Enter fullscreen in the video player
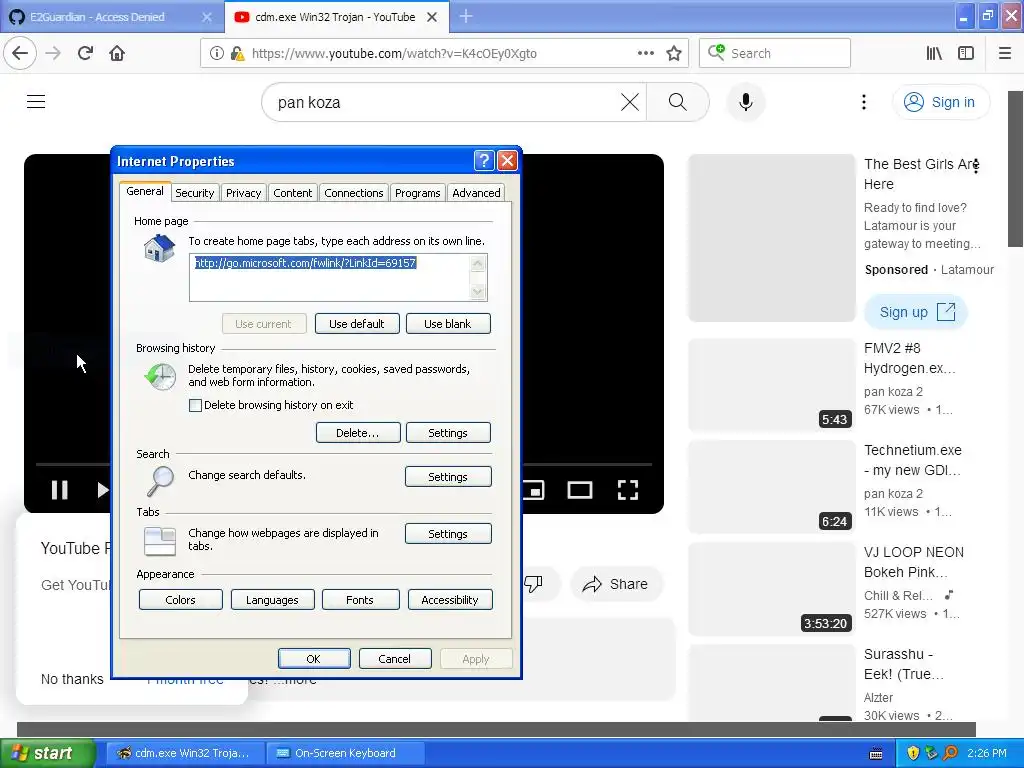This screenshot has width=1024, height=768. coord(628,490)
